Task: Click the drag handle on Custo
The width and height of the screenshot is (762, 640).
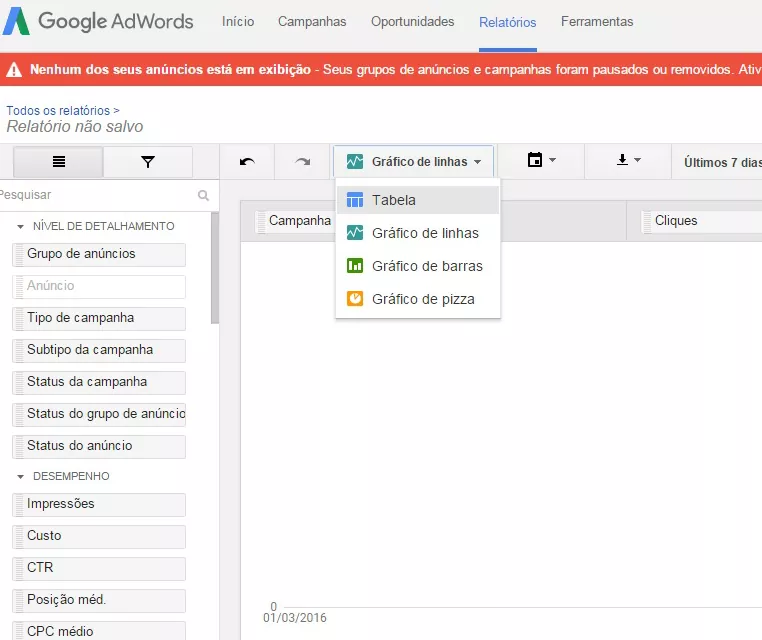Action: click(19, 537)
